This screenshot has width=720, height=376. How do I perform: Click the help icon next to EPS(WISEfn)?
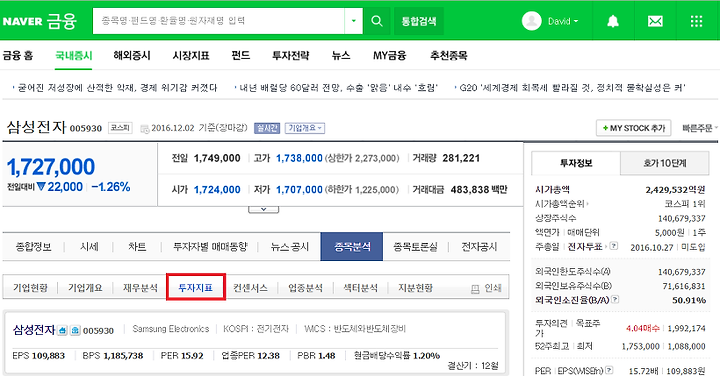[x=609, y=370]
